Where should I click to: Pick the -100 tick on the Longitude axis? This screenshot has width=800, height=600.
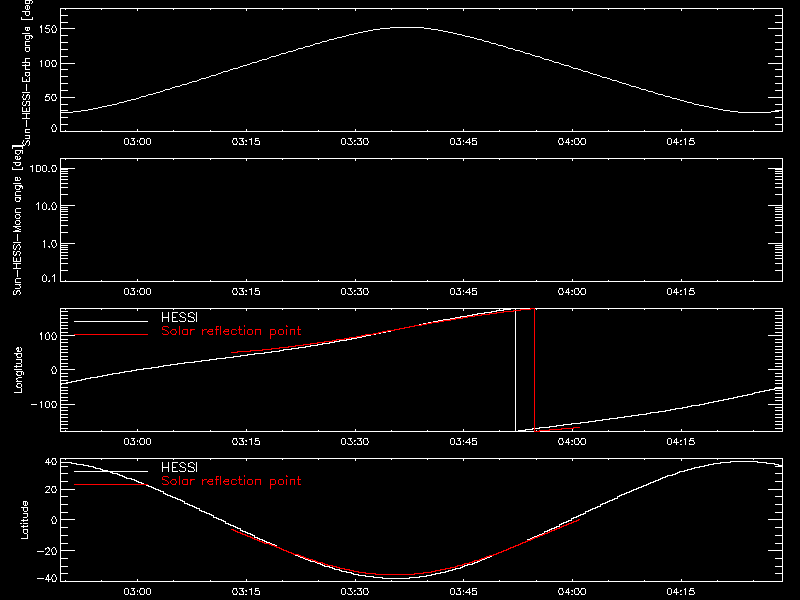click(x=44, y=404)
